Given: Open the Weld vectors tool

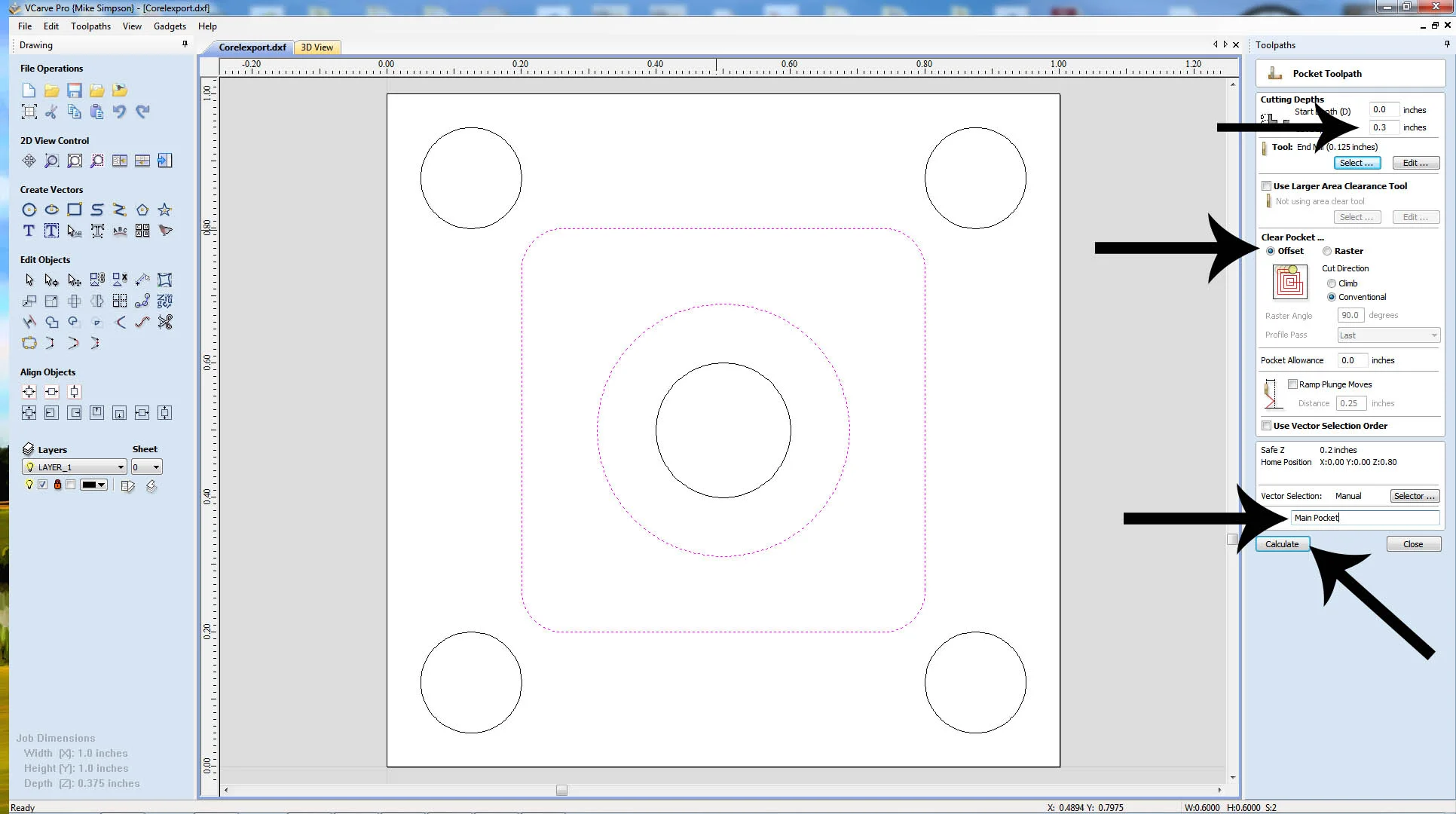Looking at the screenshot, I should [x=51, y=322].
